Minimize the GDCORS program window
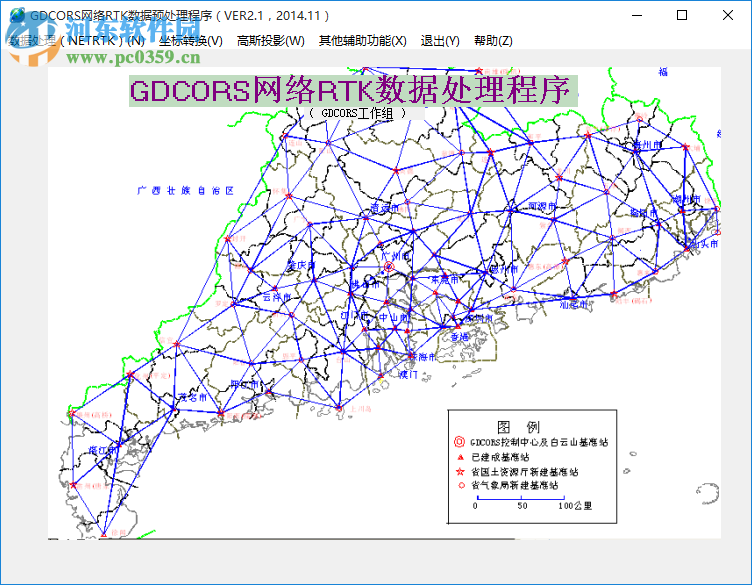The width and height of the screenshot is (752, 585). pyautogui.click(x=637, y=15)
